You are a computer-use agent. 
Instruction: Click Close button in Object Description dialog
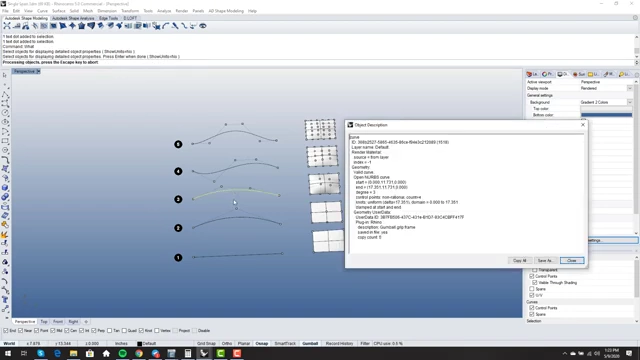[x=572, y=260]
